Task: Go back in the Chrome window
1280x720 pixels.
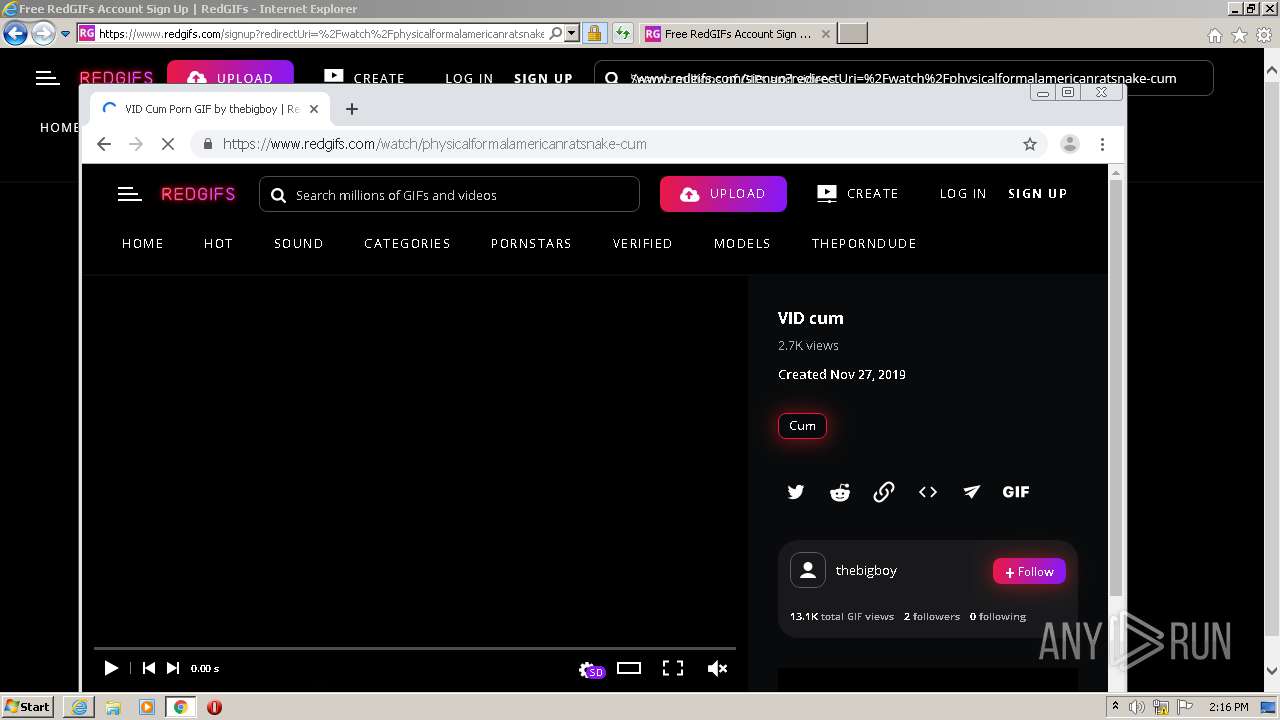Action: pos(104,144)
